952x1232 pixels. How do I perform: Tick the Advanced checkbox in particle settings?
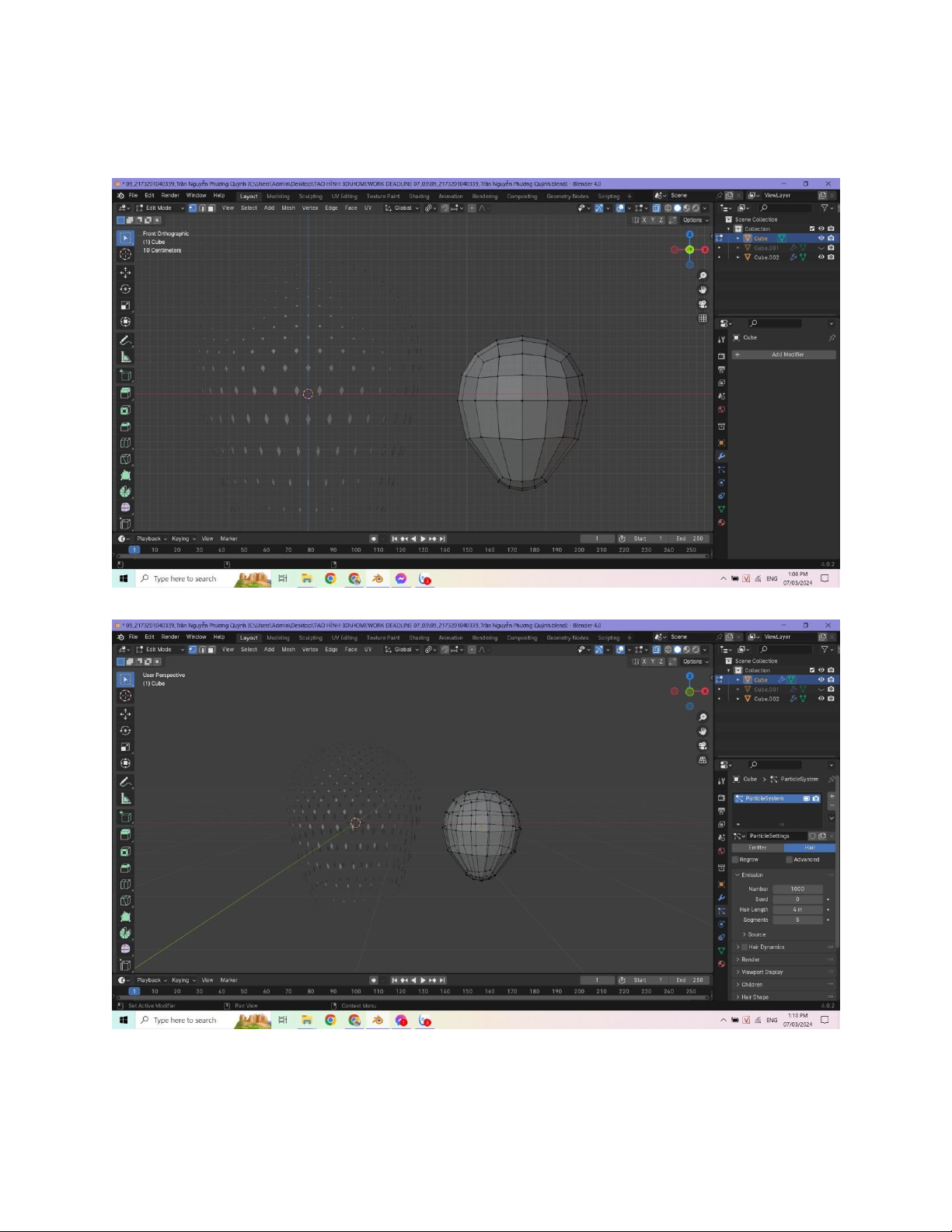(x=790, y=860)
